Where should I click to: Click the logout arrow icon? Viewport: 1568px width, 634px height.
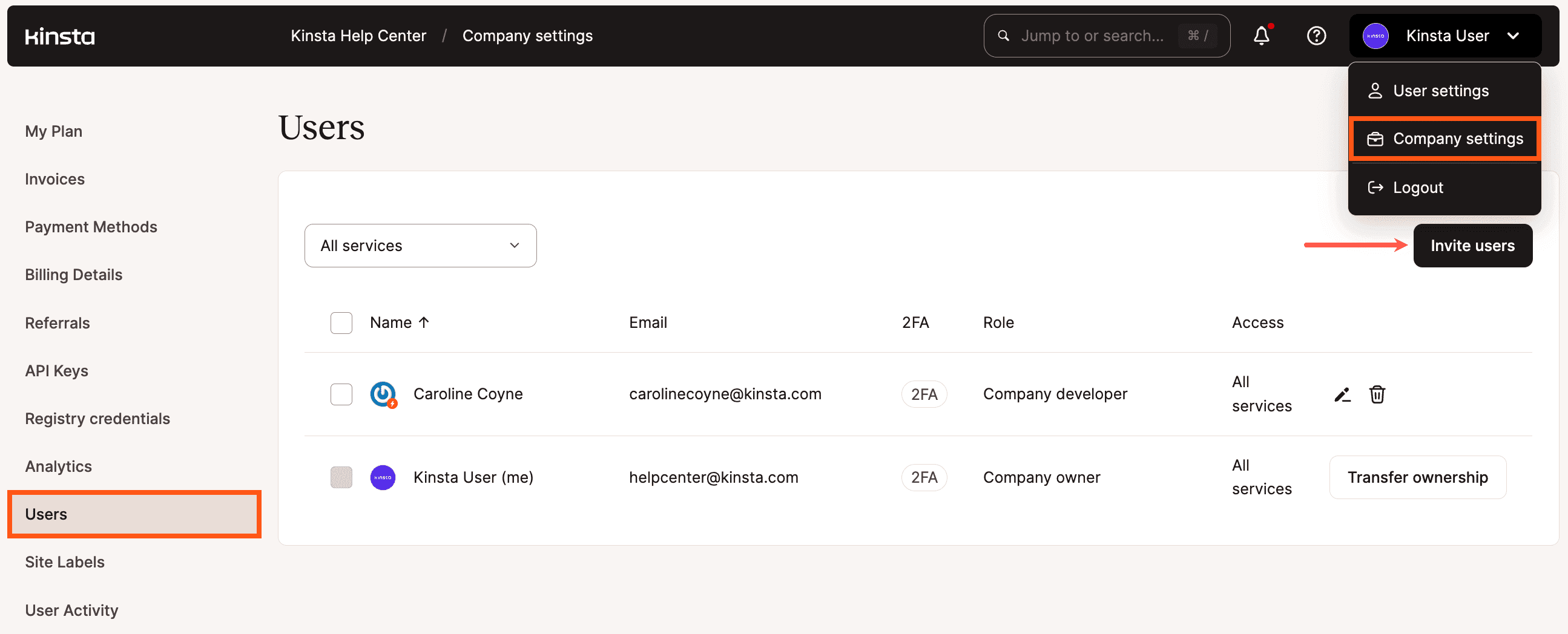coord(1374,188)
